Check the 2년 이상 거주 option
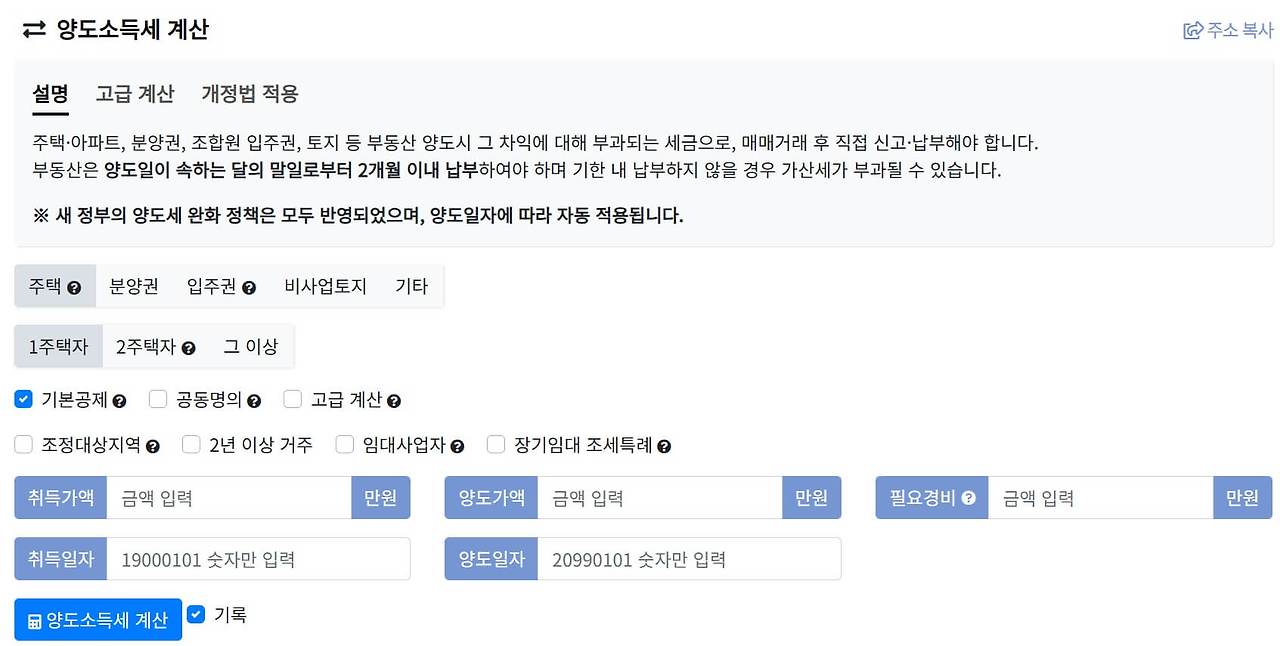 pyautogui.click(x=190, y=444)
